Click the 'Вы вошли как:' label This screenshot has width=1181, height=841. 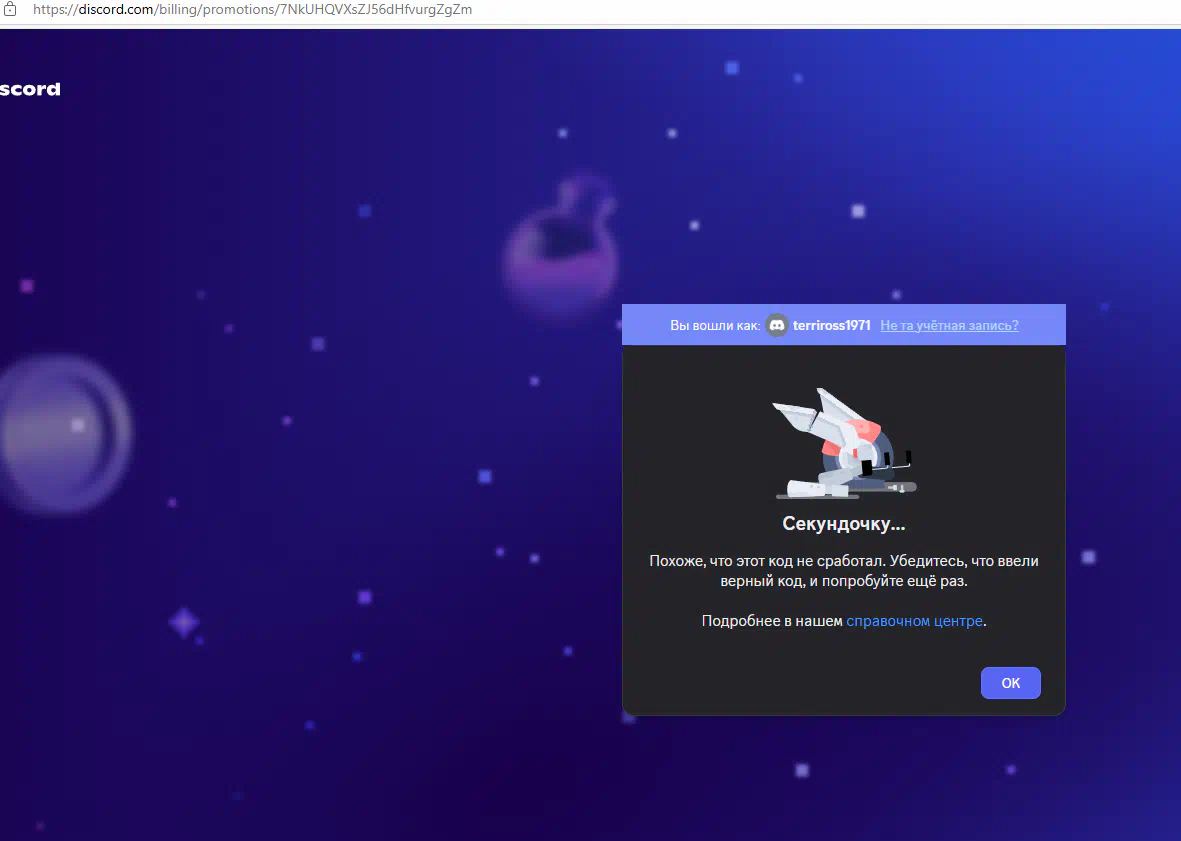(715, 325)
